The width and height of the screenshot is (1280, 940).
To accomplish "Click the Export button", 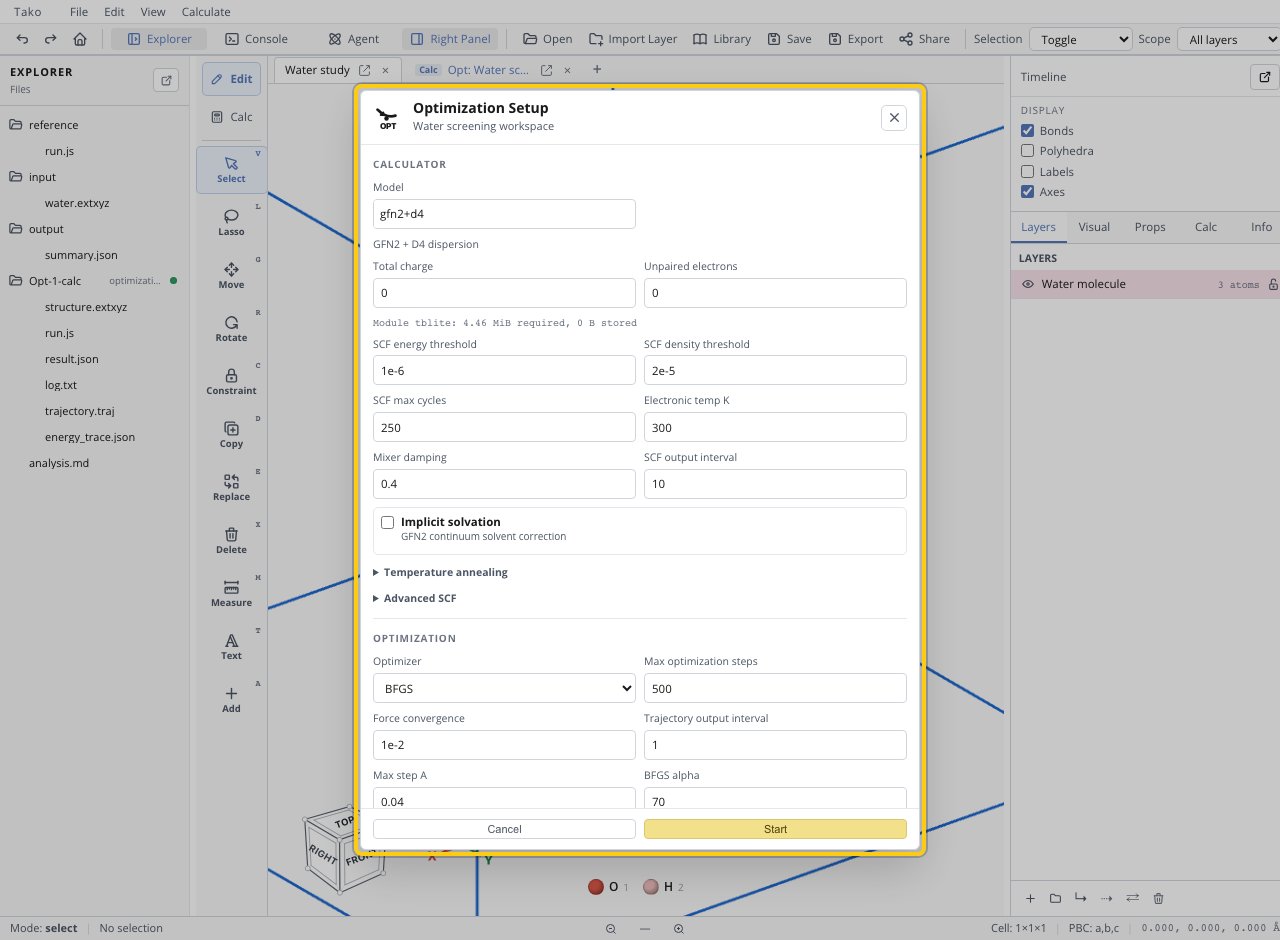I will [856, 39].
